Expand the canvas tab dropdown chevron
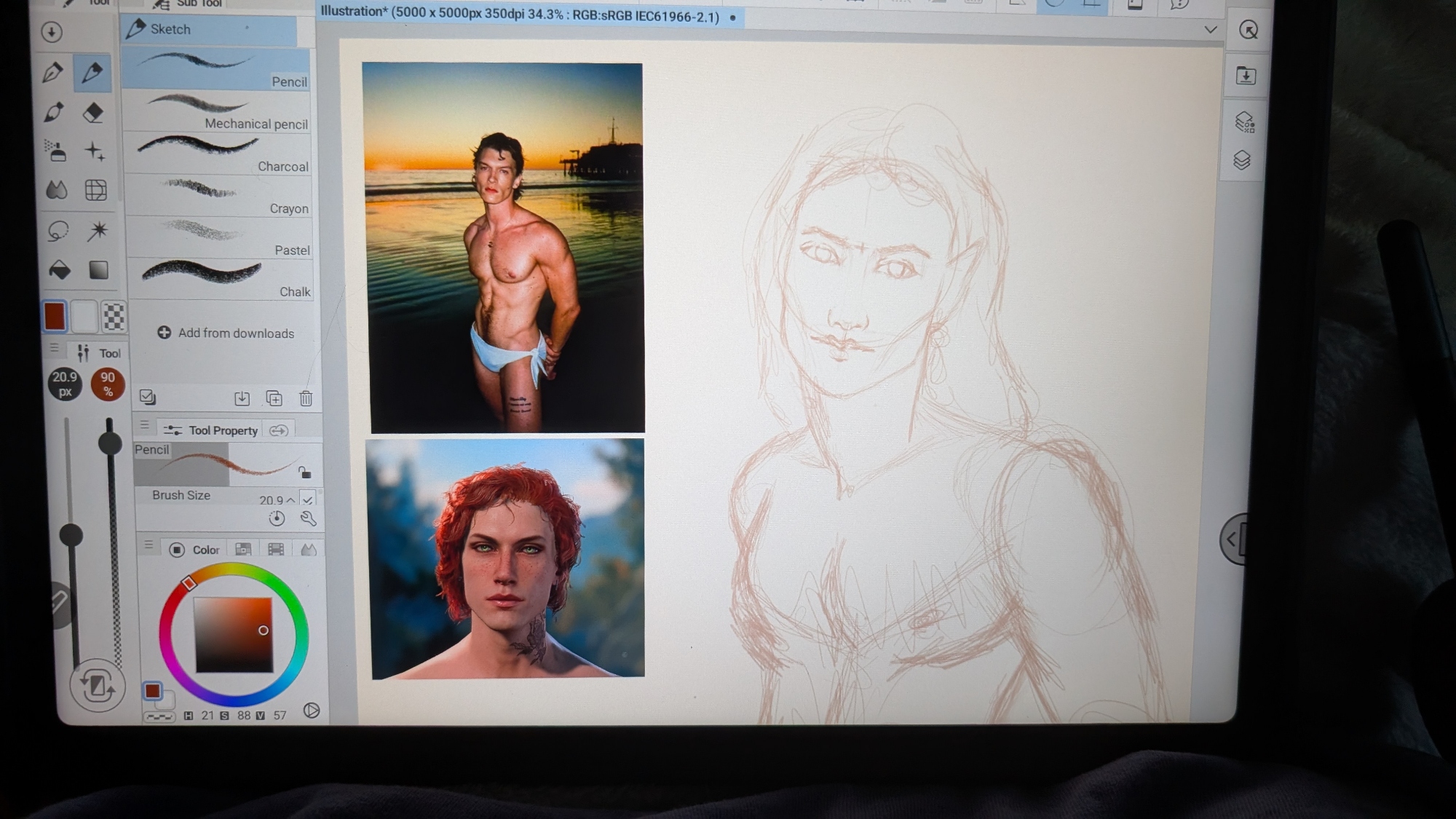1456x819 pixels. (1210, 30)
